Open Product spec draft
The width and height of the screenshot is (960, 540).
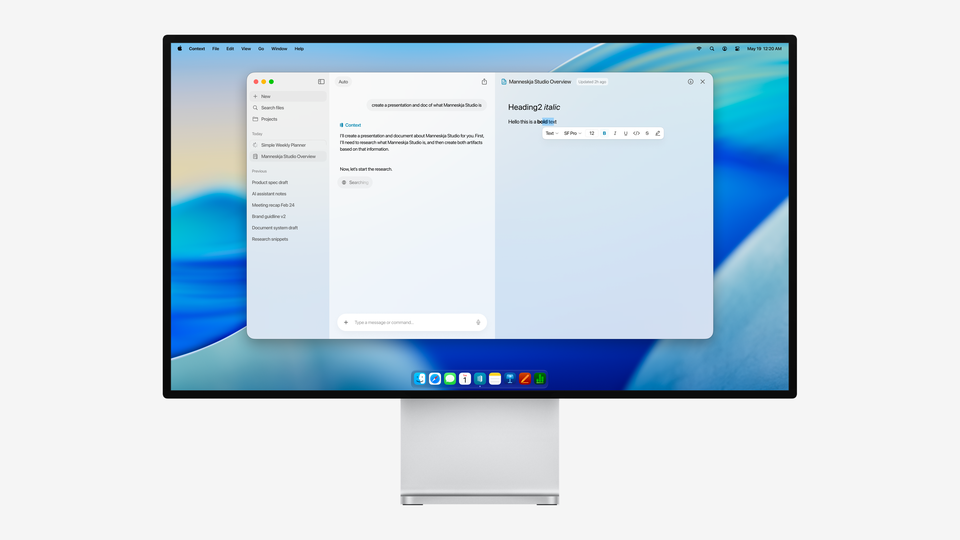[x=270, y=182]
